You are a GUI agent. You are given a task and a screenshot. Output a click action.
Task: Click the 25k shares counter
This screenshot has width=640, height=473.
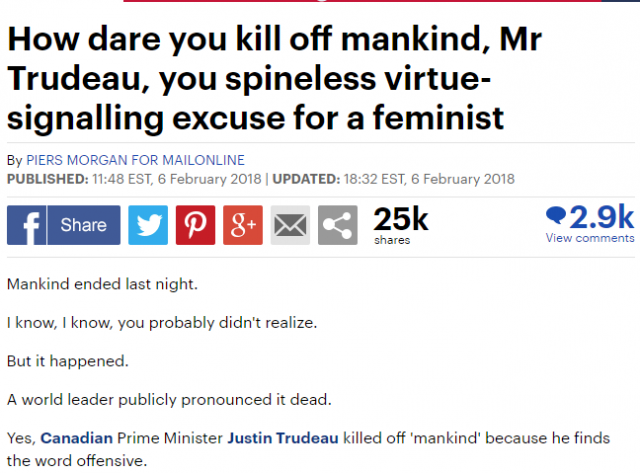(x=400, y=225)
